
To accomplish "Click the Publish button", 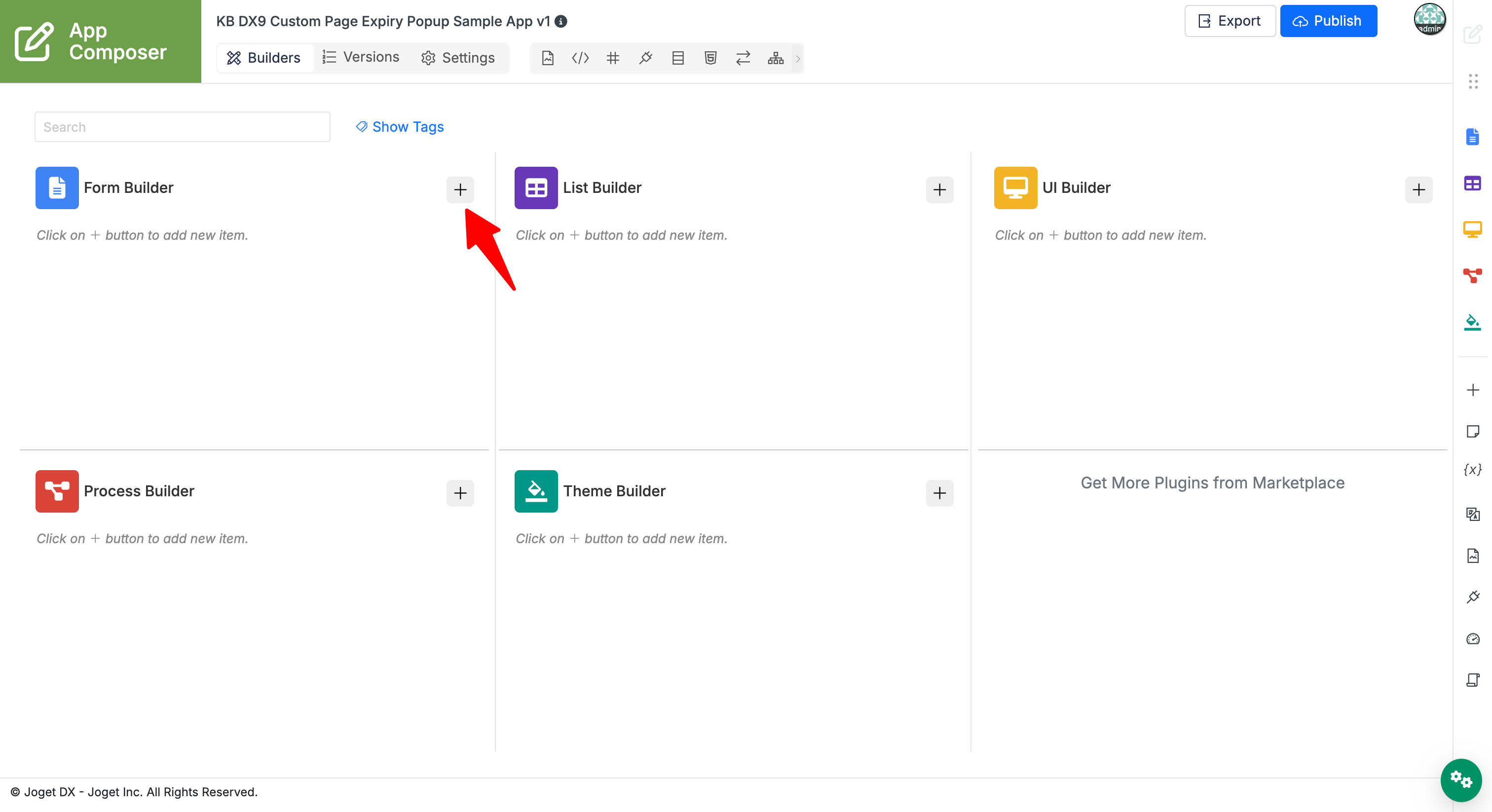I will tap(1328, 21).
